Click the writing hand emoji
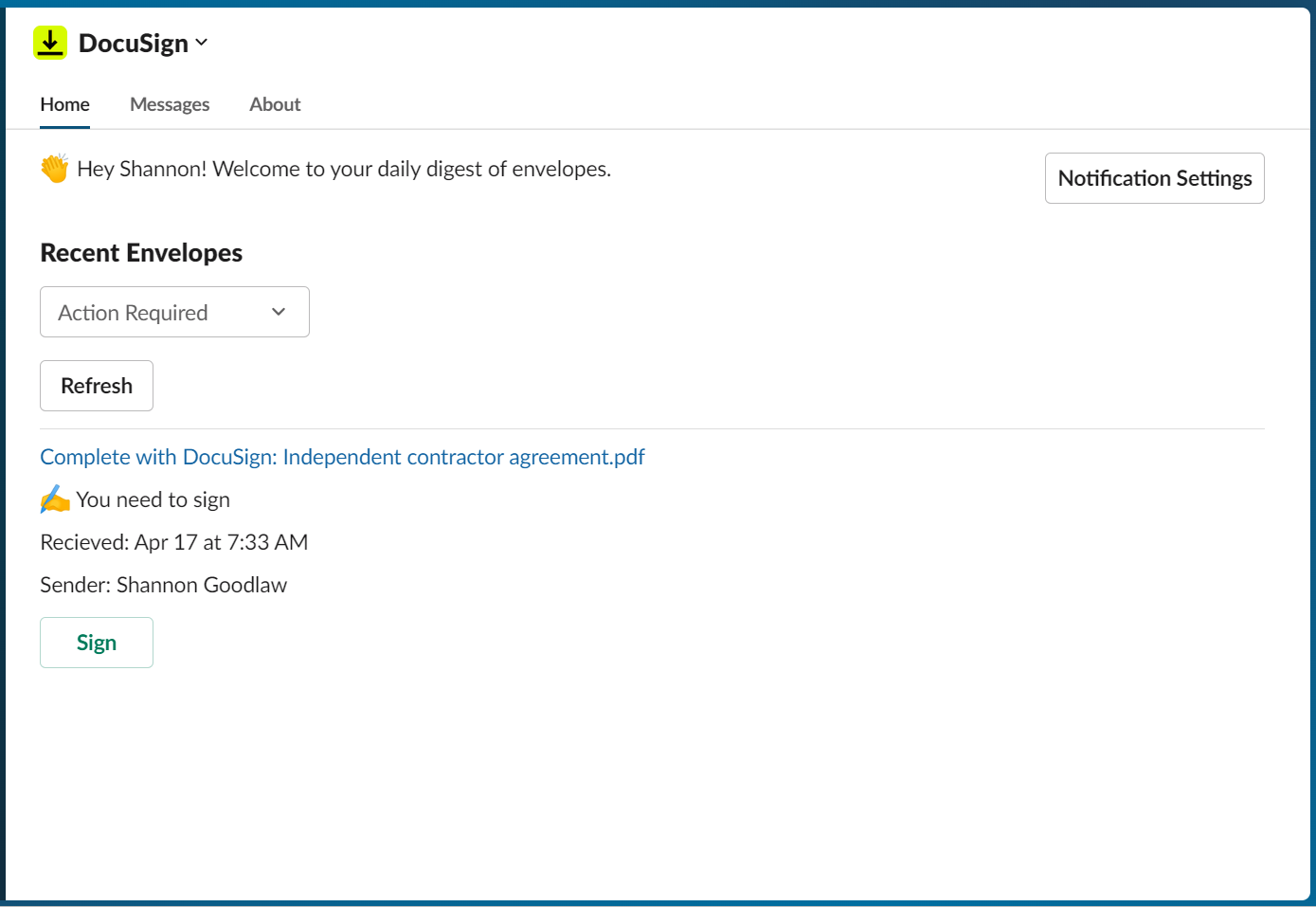The height and width of the screenshot is (907, 1316). (x=55, y=499)
